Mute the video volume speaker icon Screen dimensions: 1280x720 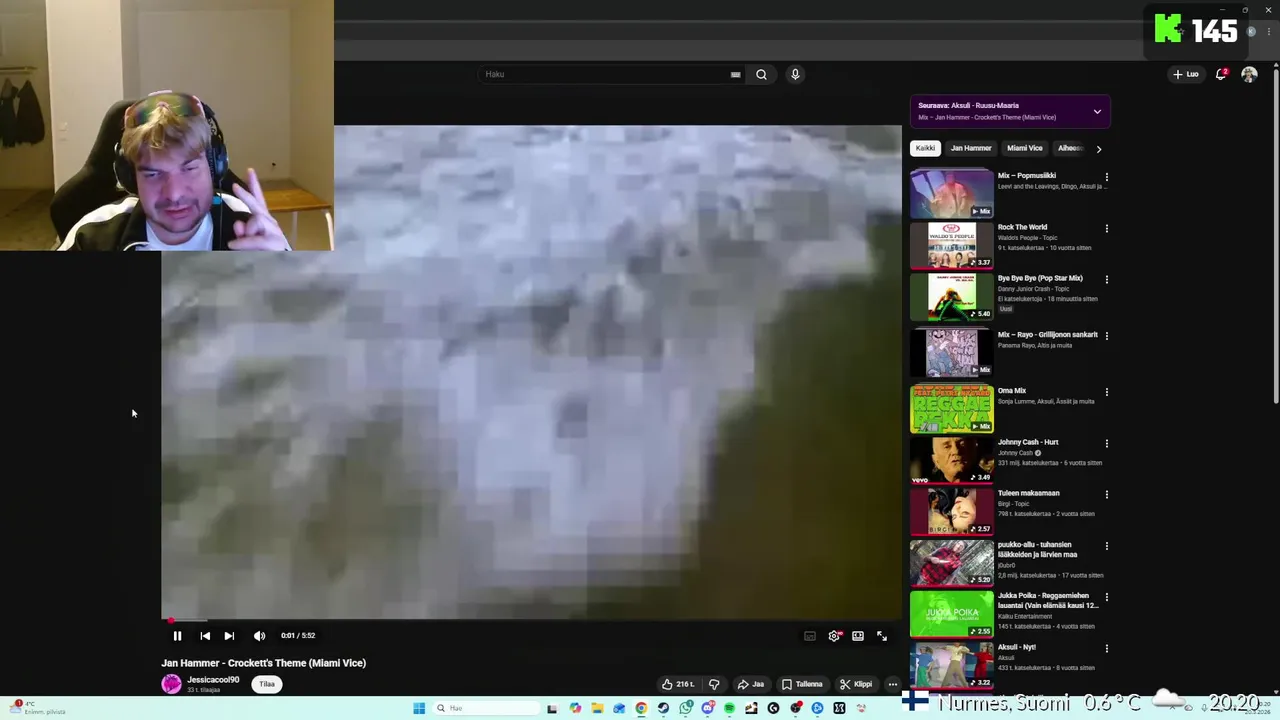click(259, 636)
